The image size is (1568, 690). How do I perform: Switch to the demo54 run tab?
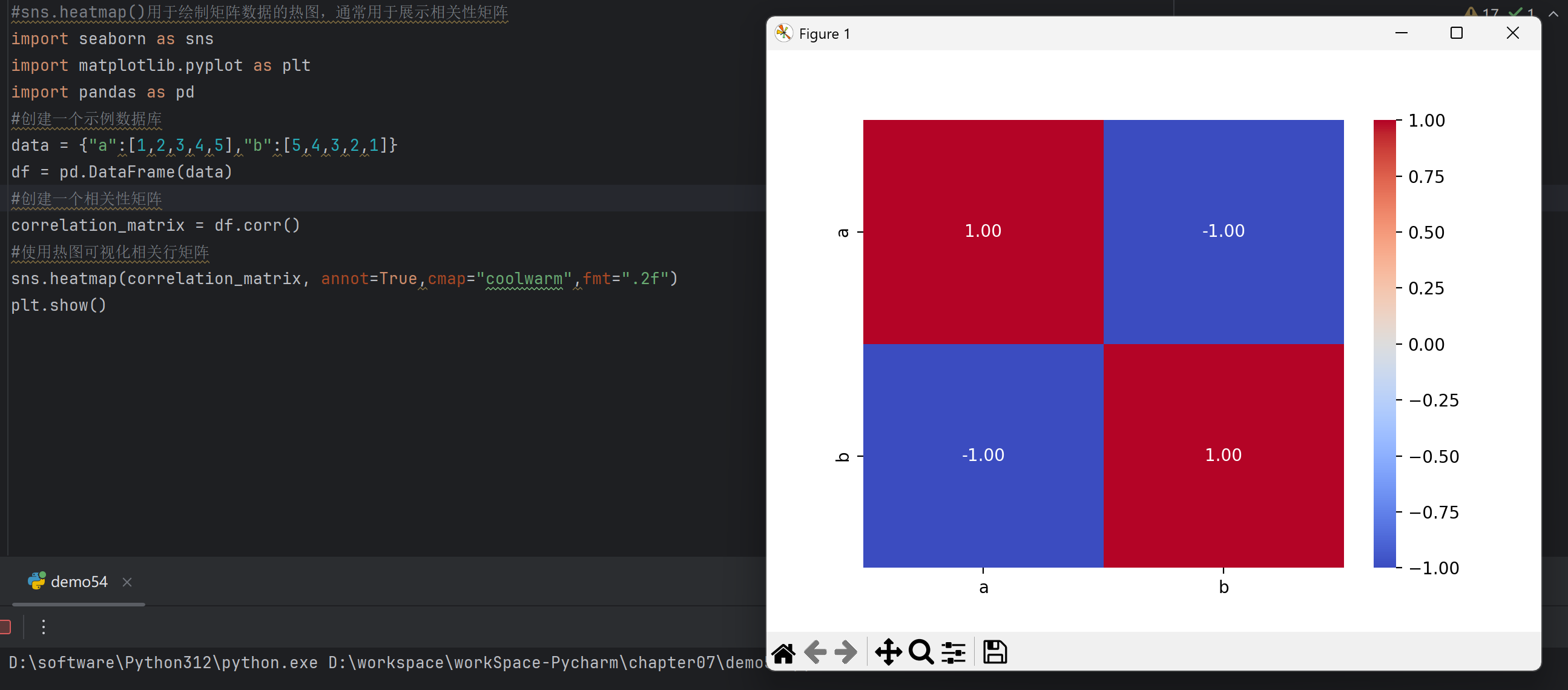79,582
